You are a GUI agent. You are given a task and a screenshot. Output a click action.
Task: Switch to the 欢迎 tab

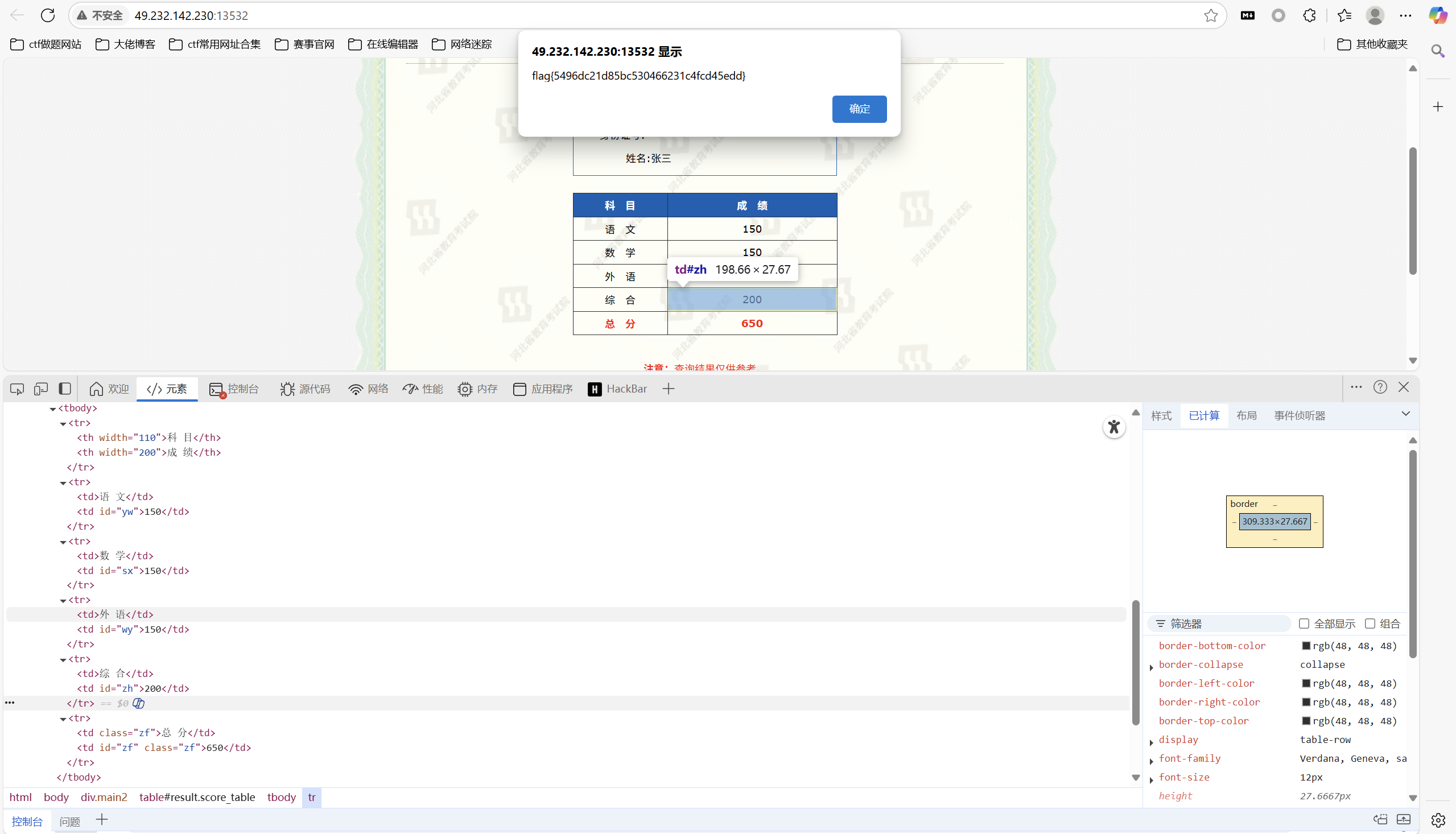[109, 389]
